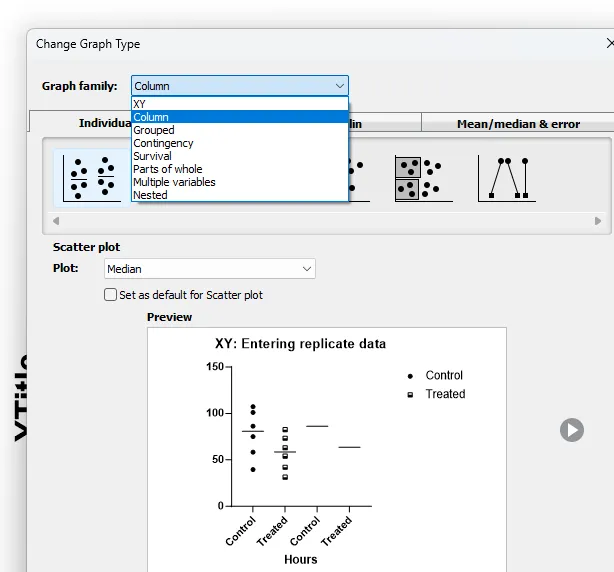This screenshot has width=614, height=572.
Task: Choose the box-with-points graph type icon
Action: click(419, 178)
